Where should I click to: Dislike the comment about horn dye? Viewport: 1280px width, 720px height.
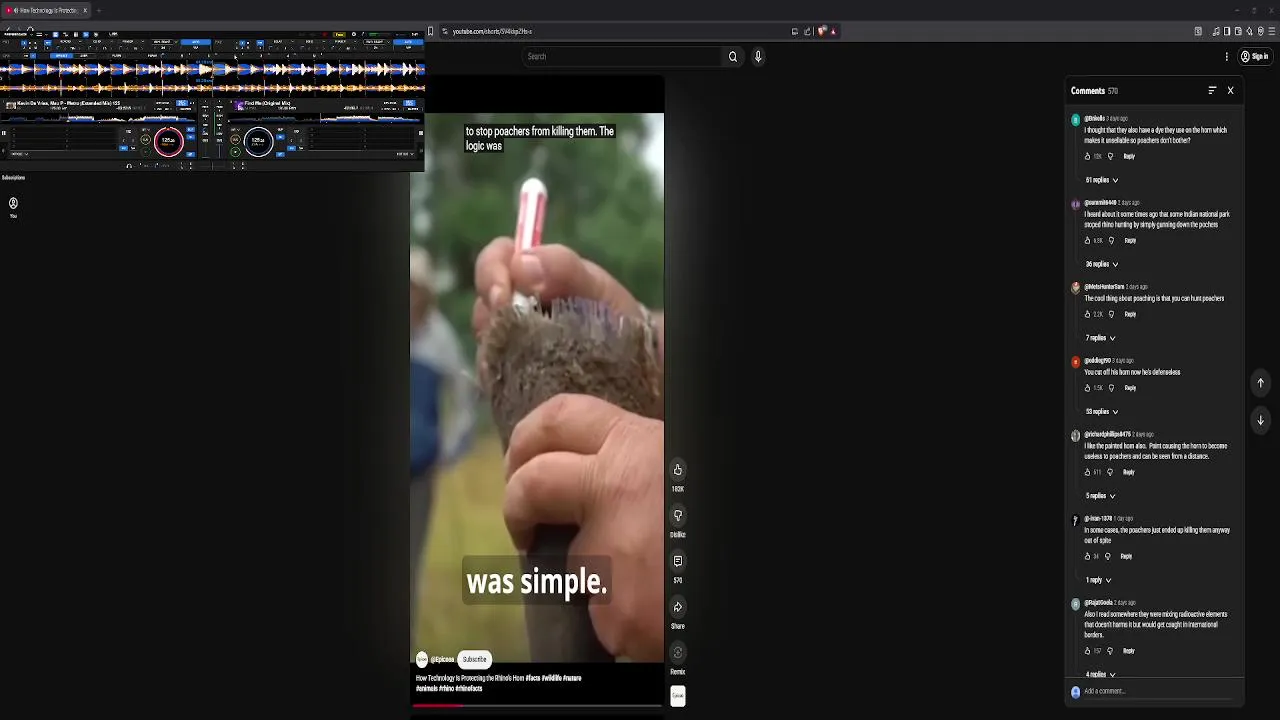pos(1110,157)
